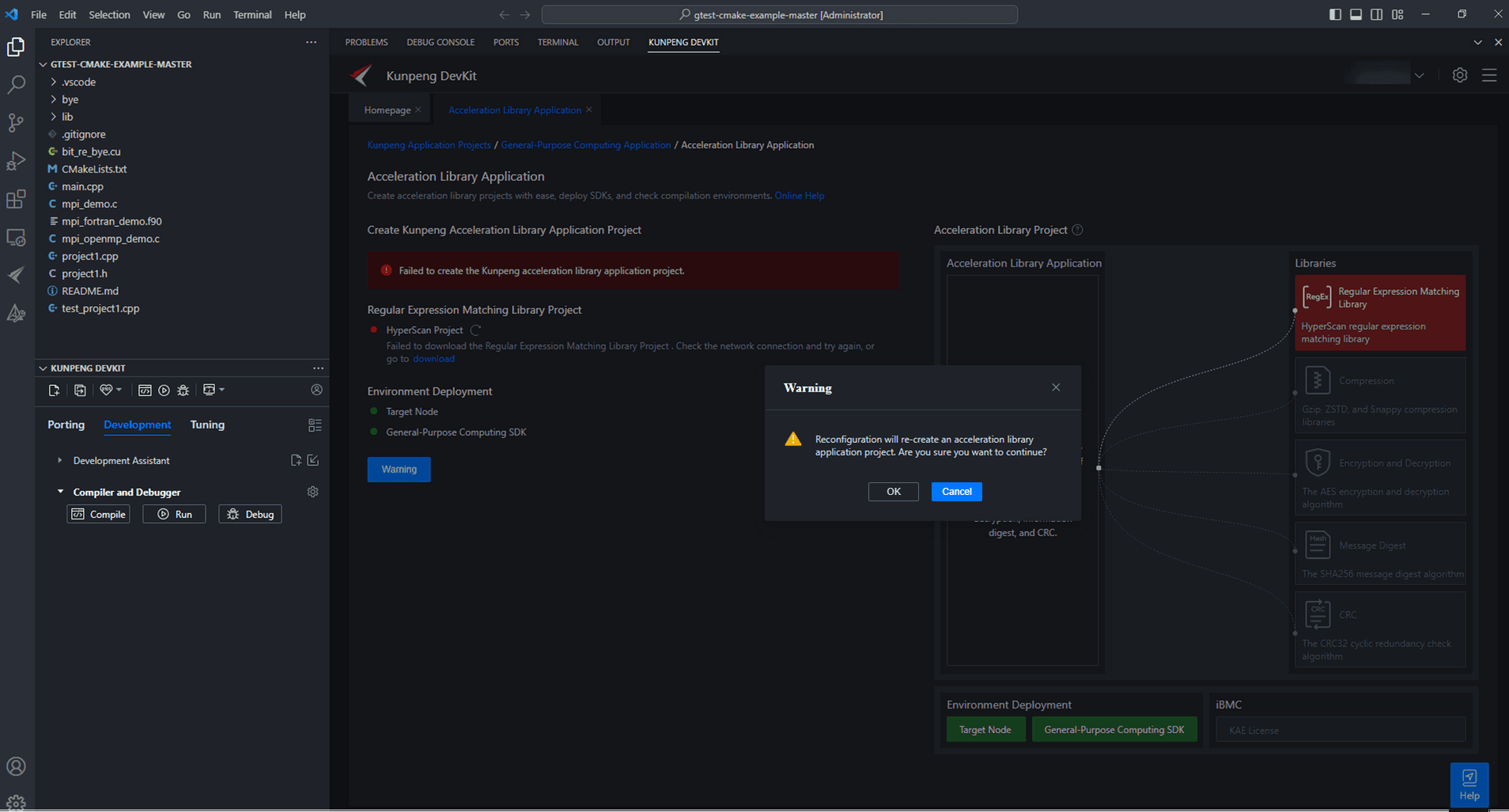Click Cancel in the Warning dialog

tap(956, 492)
